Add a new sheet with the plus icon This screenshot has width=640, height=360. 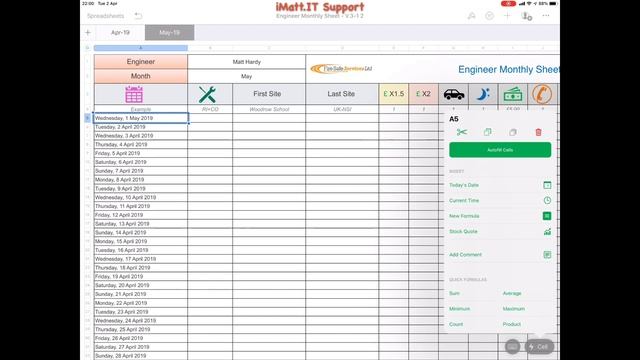coord(88,32)
